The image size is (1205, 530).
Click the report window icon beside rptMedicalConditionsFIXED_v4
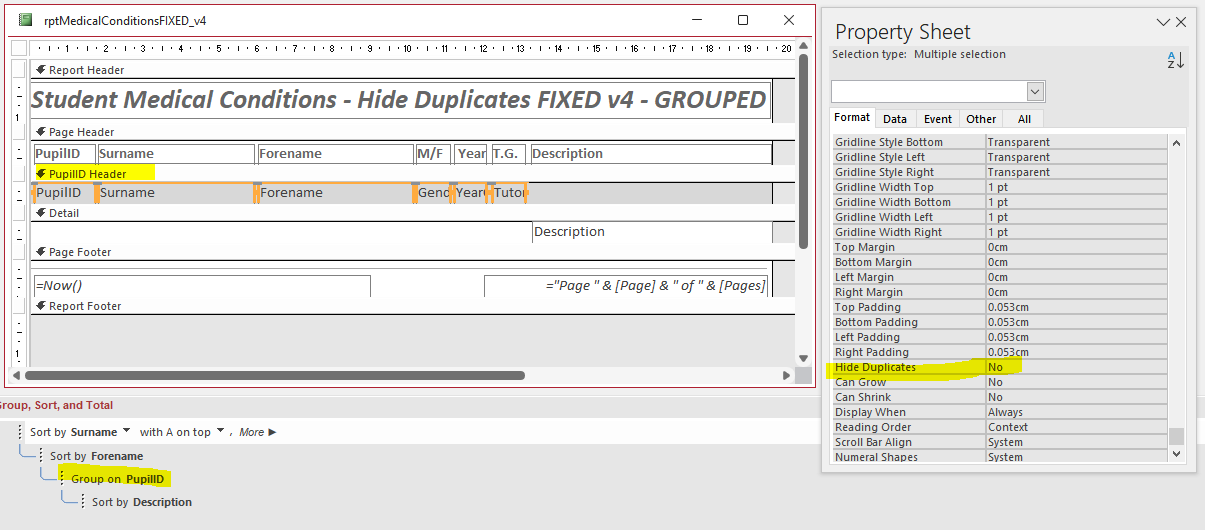(x=25, y=20)
